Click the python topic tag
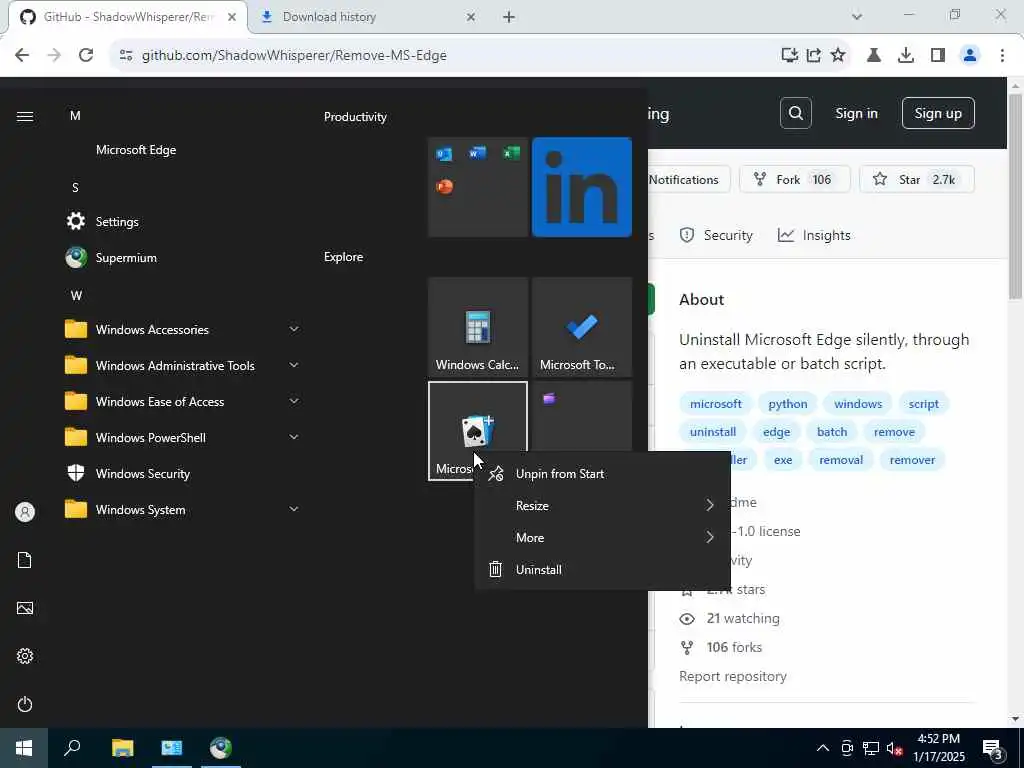Image resolution: width=1024 pixels, height=768 pixels. point(788,404)
